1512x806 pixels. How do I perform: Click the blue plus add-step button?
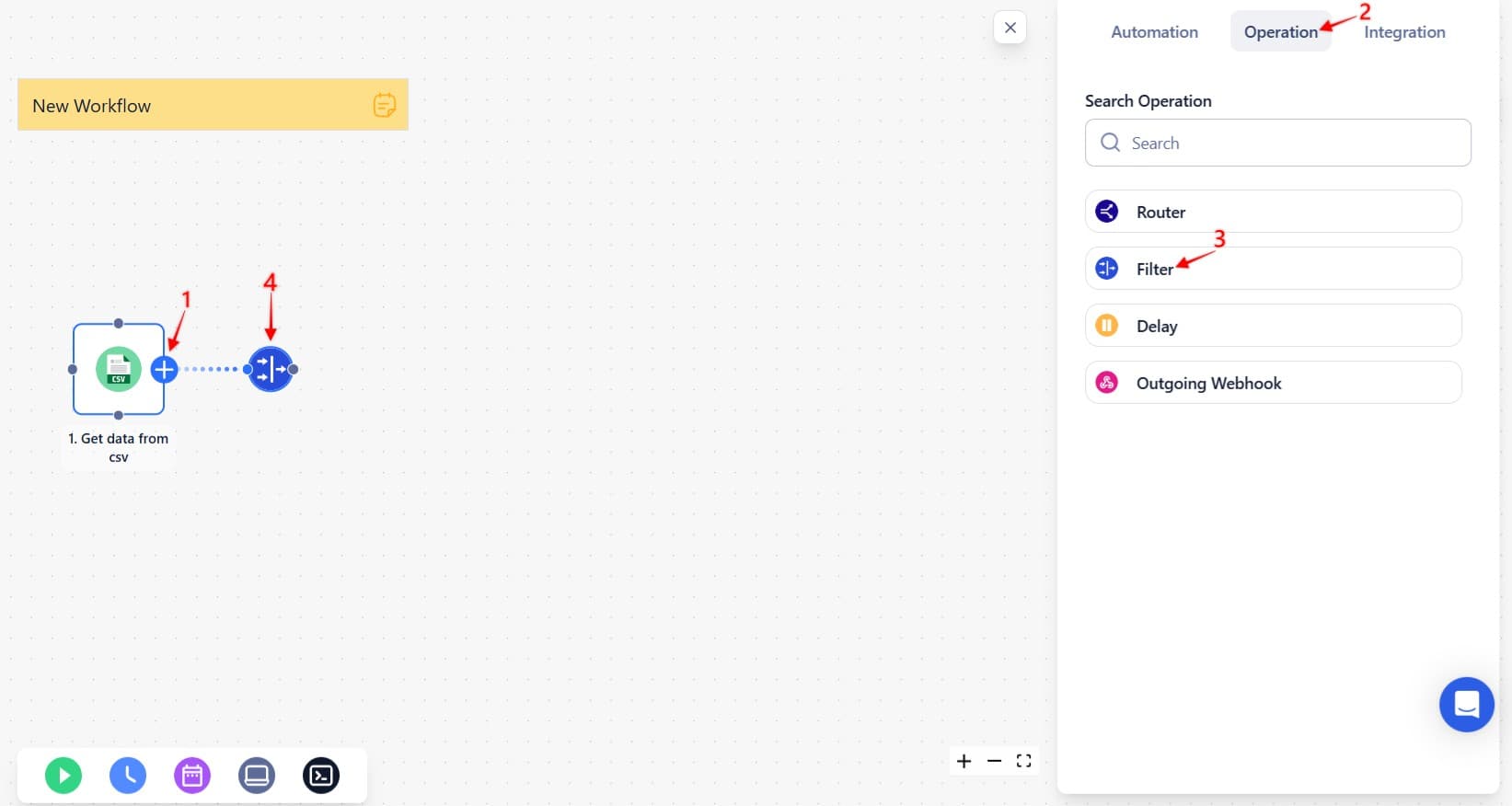click(x=165, y=370)
